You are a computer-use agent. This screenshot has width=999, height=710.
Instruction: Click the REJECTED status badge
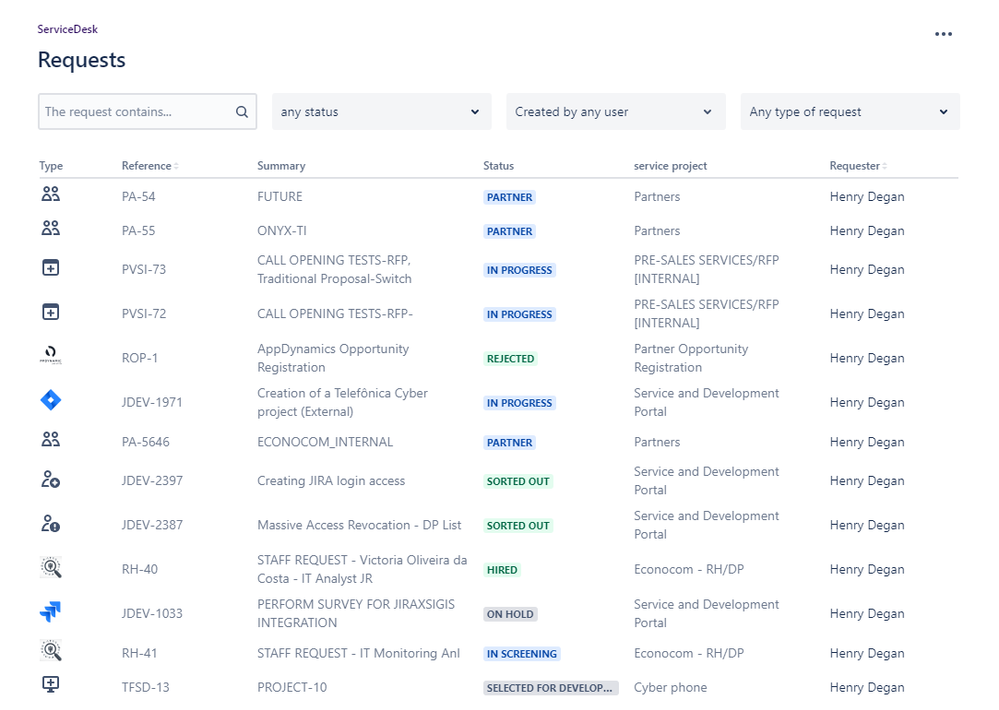click(510, 359)
